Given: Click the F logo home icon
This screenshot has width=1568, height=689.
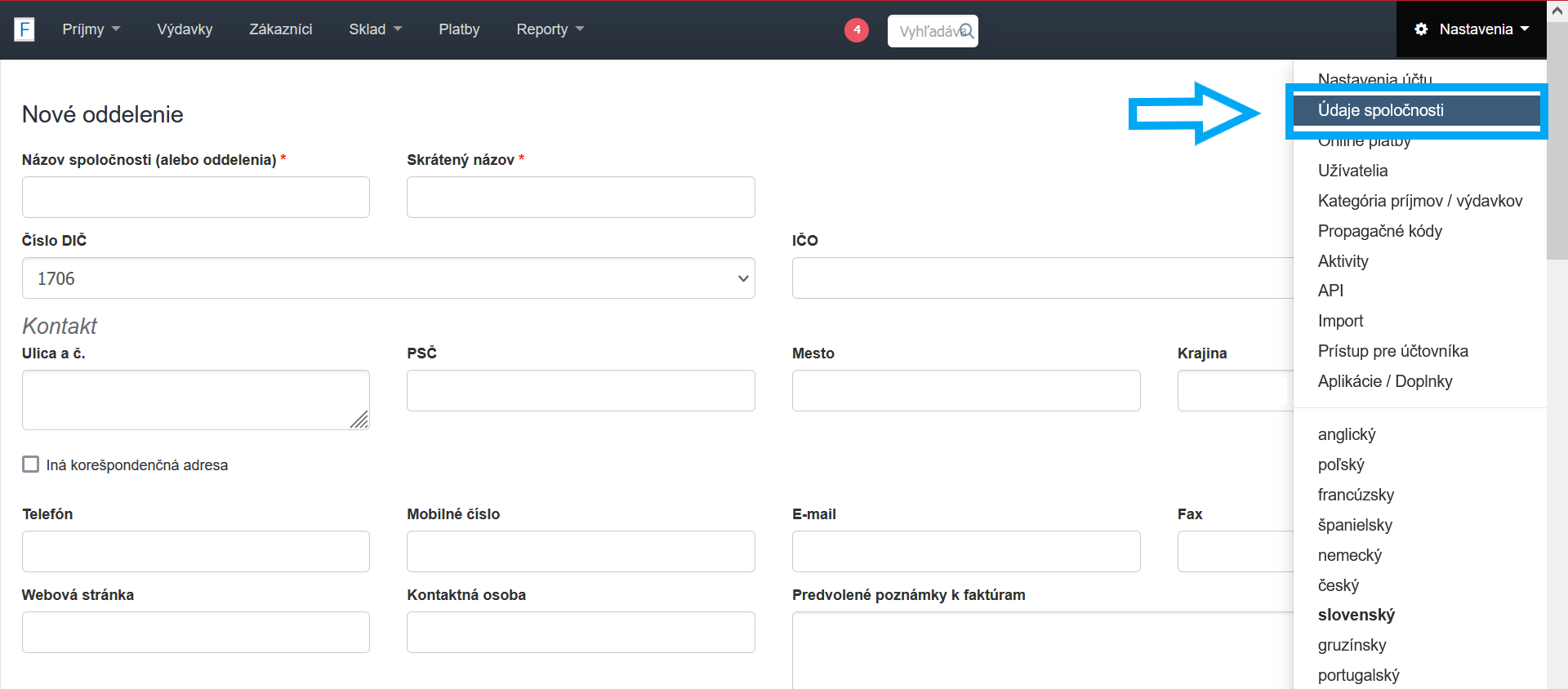Looking at the screenshot, I should point(24,30).
